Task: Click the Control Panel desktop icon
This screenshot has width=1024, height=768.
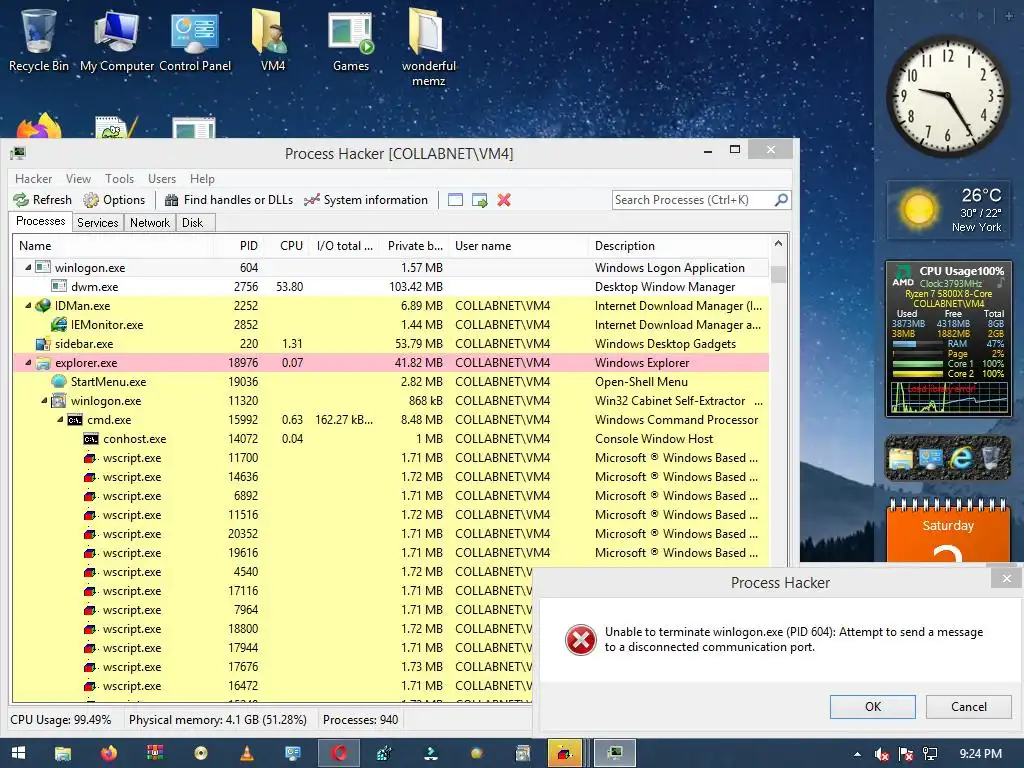Action: pyautogui.click(x=195, y=39)
